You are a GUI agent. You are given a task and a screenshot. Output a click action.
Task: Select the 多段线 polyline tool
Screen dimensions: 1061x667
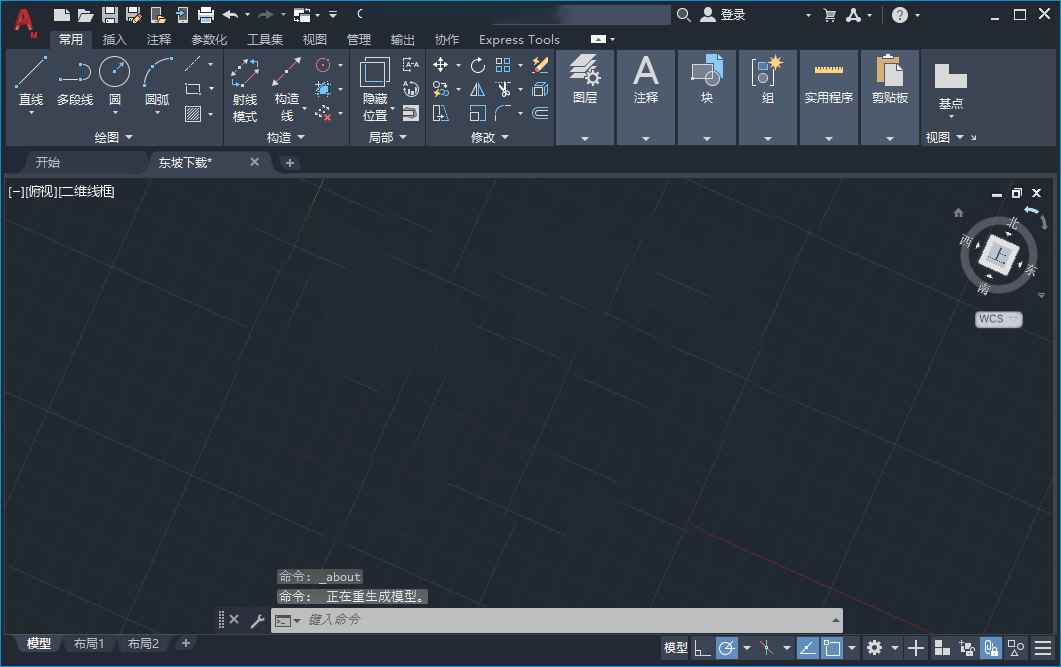click(x=75, y=80)
